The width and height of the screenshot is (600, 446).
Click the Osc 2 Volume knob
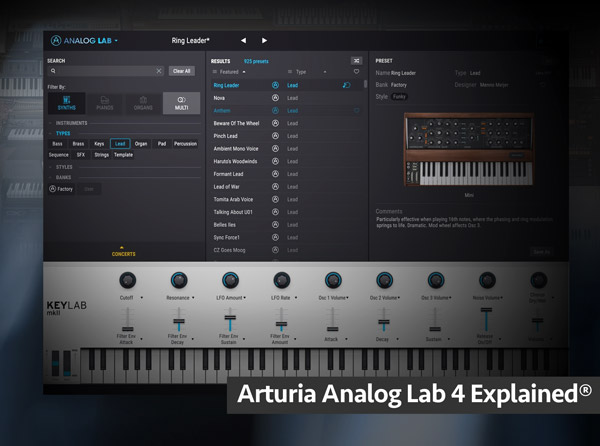point(384,280)
